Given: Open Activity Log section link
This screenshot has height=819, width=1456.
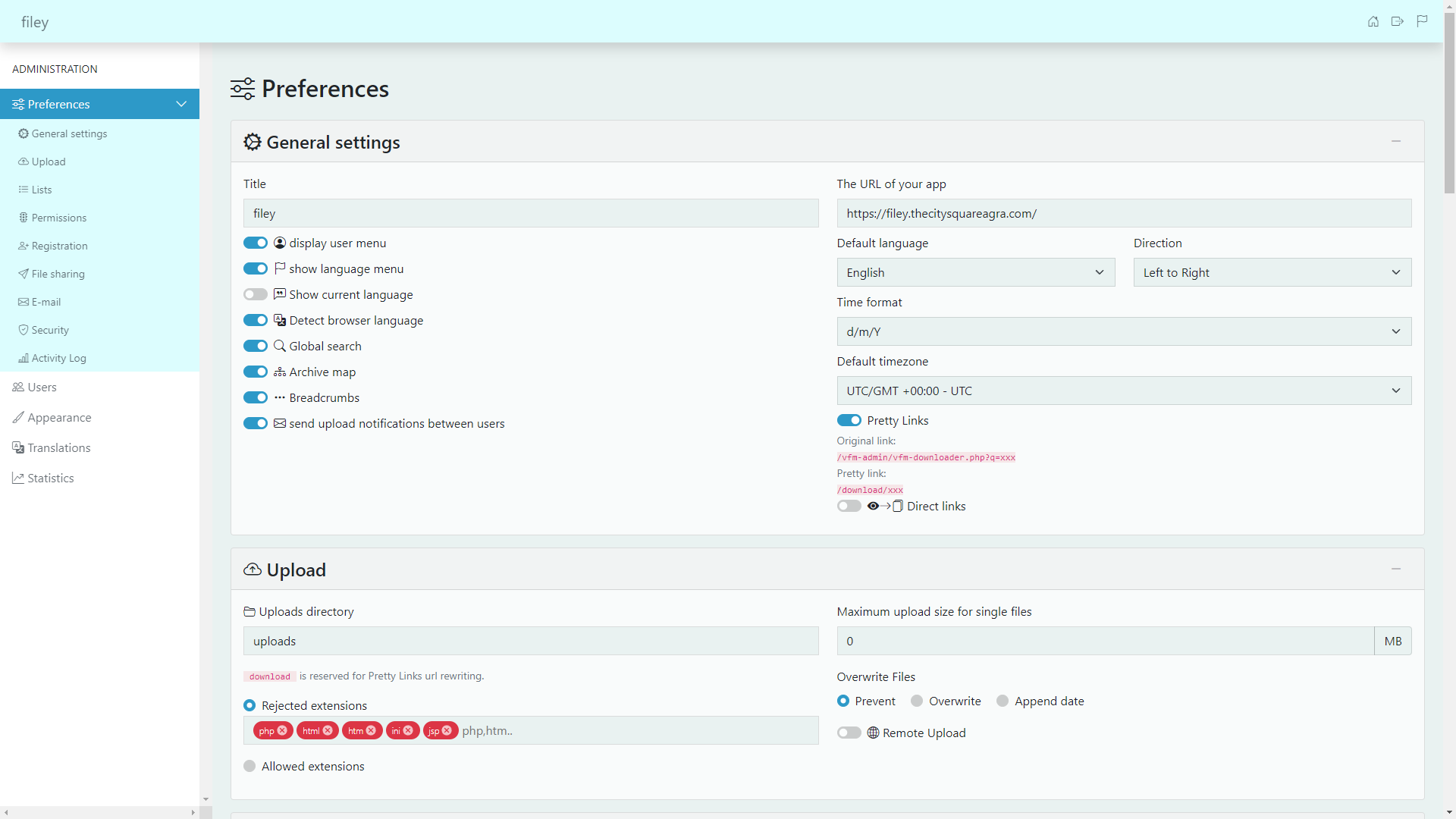Looking at the screenshot, I should (x=58, y=358).
